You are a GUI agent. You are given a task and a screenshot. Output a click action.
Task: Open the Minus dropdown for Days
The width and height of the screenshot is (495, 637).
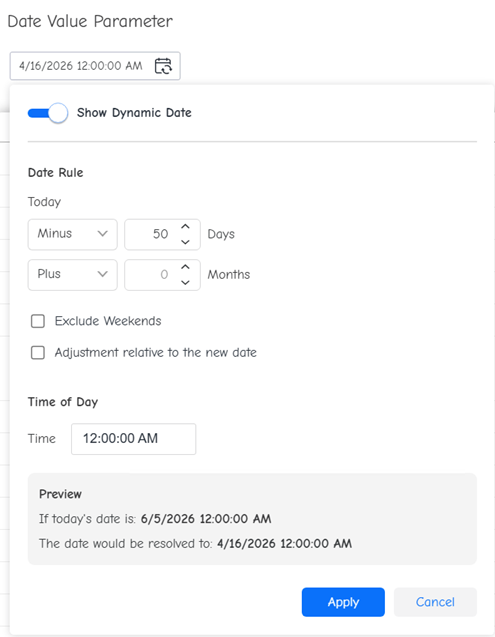[x=72, y=234]
